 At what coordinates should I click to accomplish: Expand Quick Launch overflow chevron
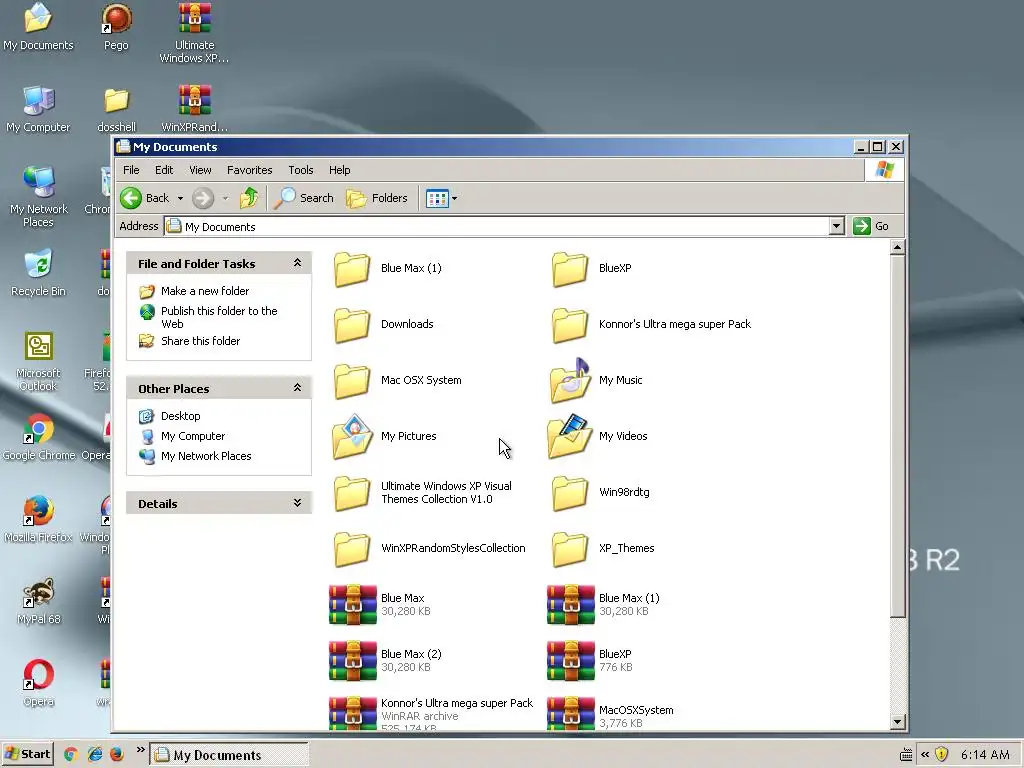point(140,750)
